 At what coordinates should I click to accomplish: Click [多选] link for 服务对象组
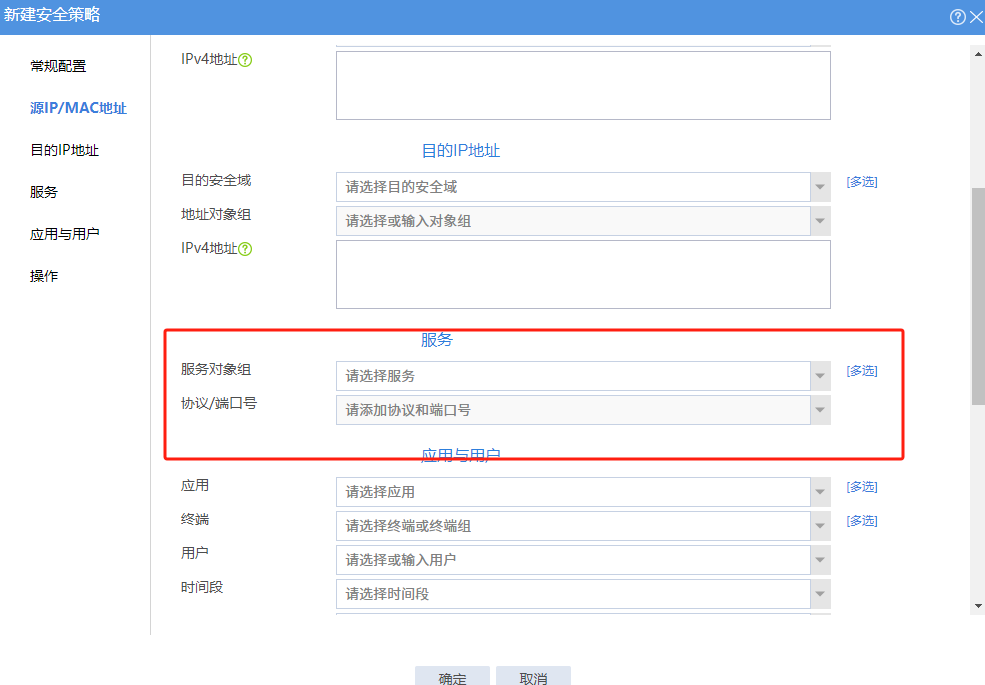click(x=862, y=371)
